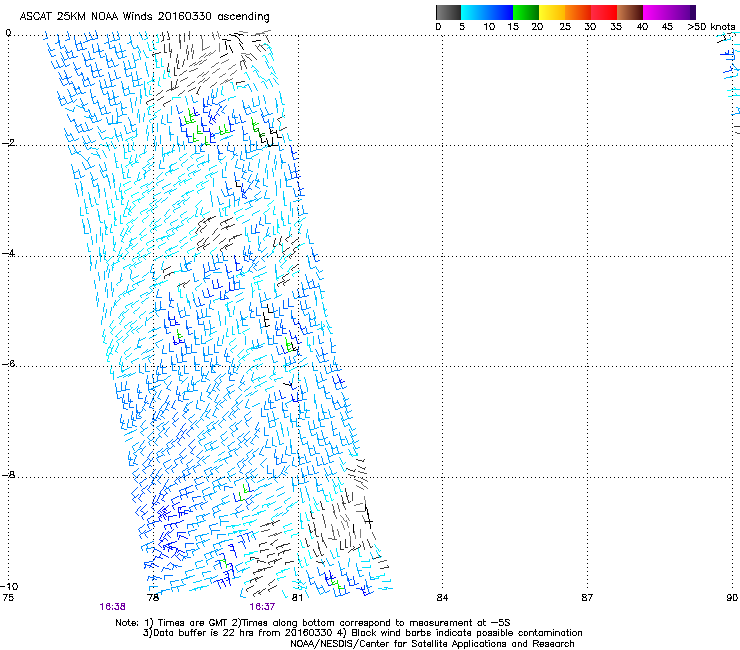Click the legend tick label 10
Screen dimensions: 740x650
[x=489, y=27]
